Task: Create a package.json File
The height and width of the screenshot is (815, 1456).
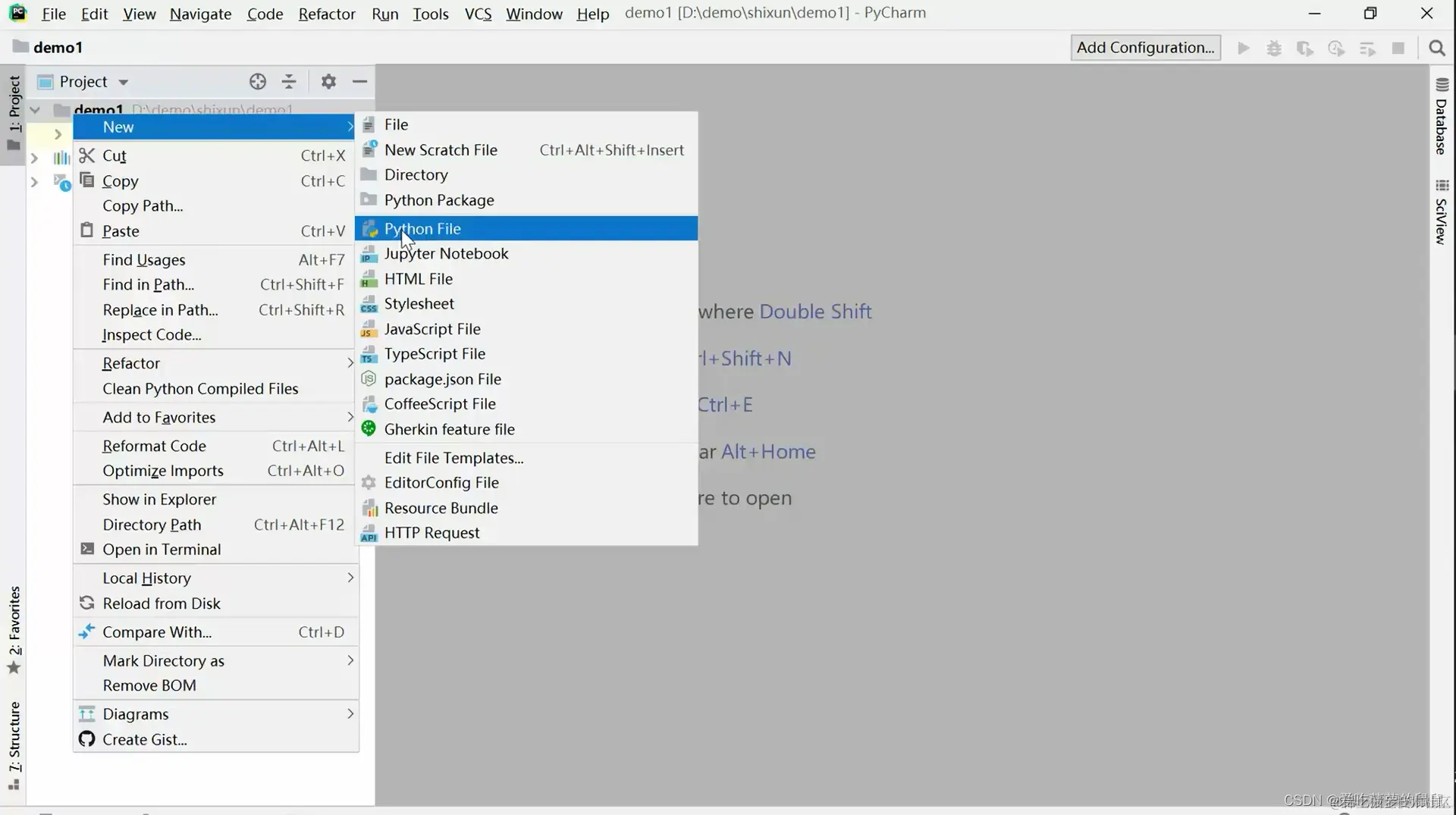Action: [x=526, y=379]
